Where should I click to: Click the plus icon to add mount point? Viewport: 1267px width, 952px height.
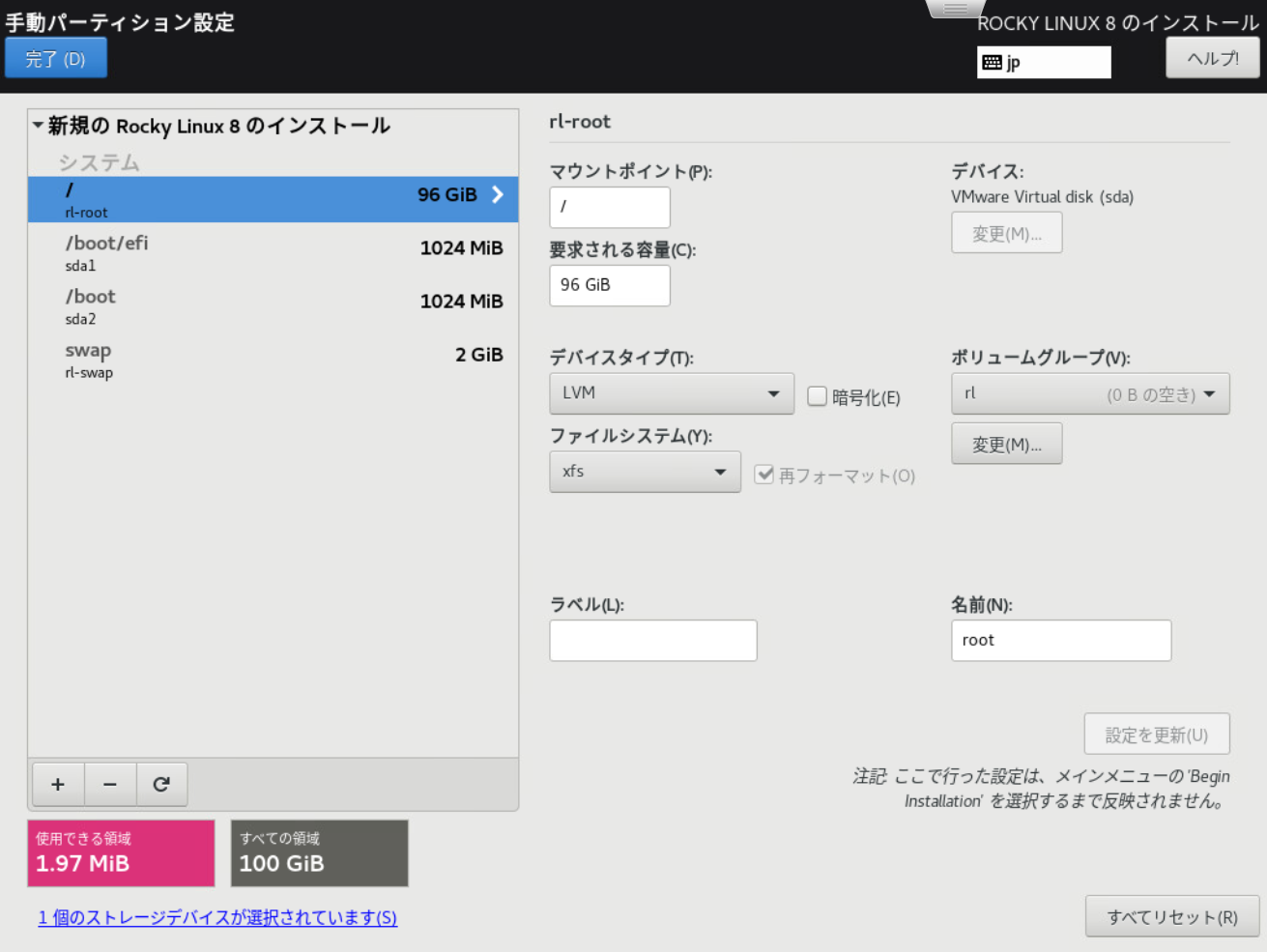[58, 784]
